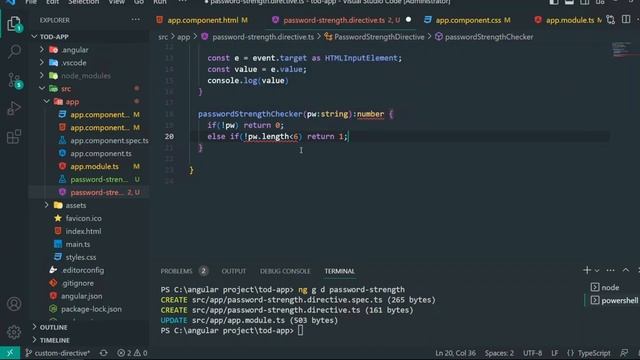Click the open changes compare icon
Image resolution: width=640 pixels, height=360 pixels.
coord(610,20)
